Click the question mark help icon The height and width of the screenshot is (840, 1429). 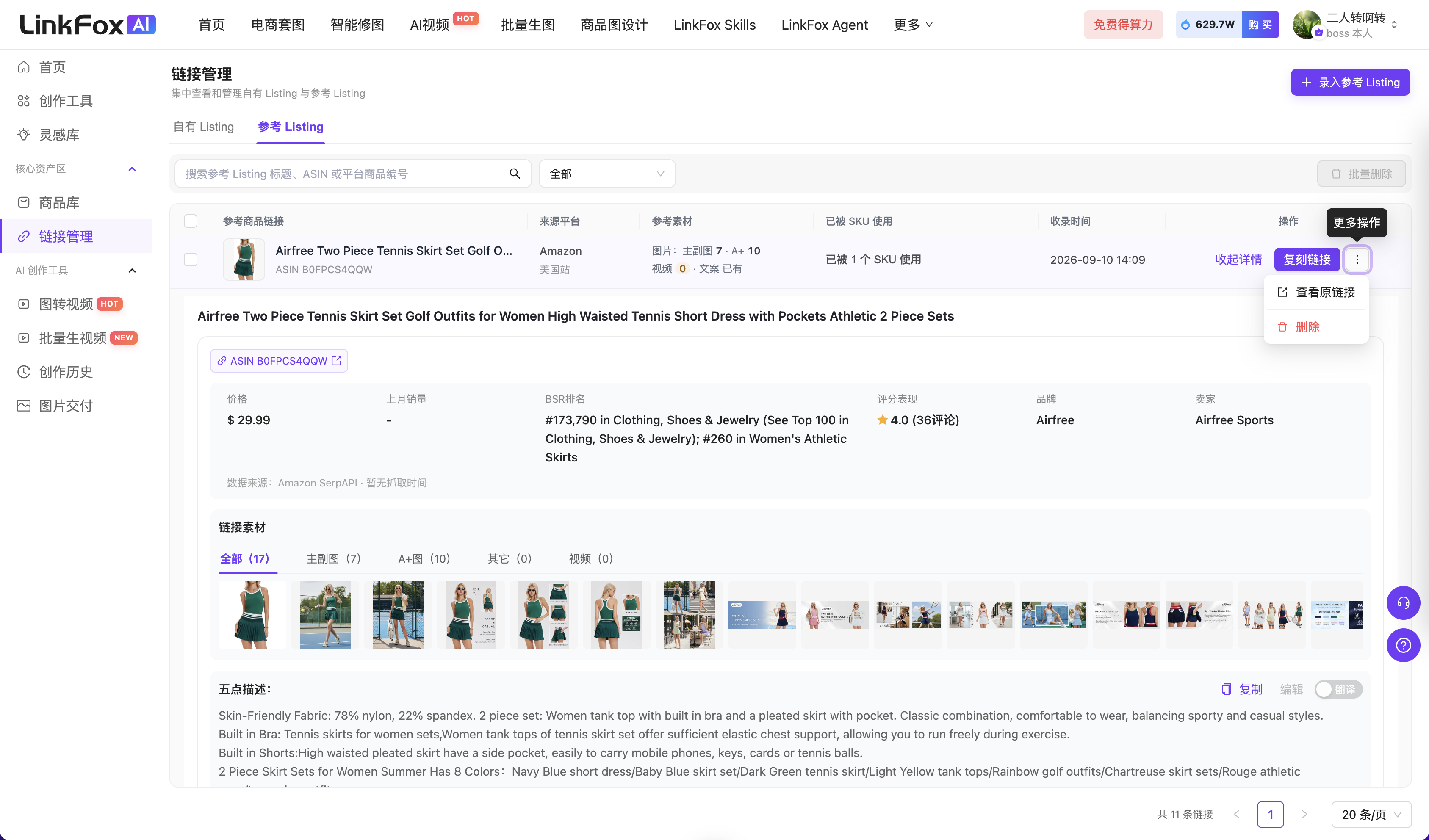[1403, 646]
